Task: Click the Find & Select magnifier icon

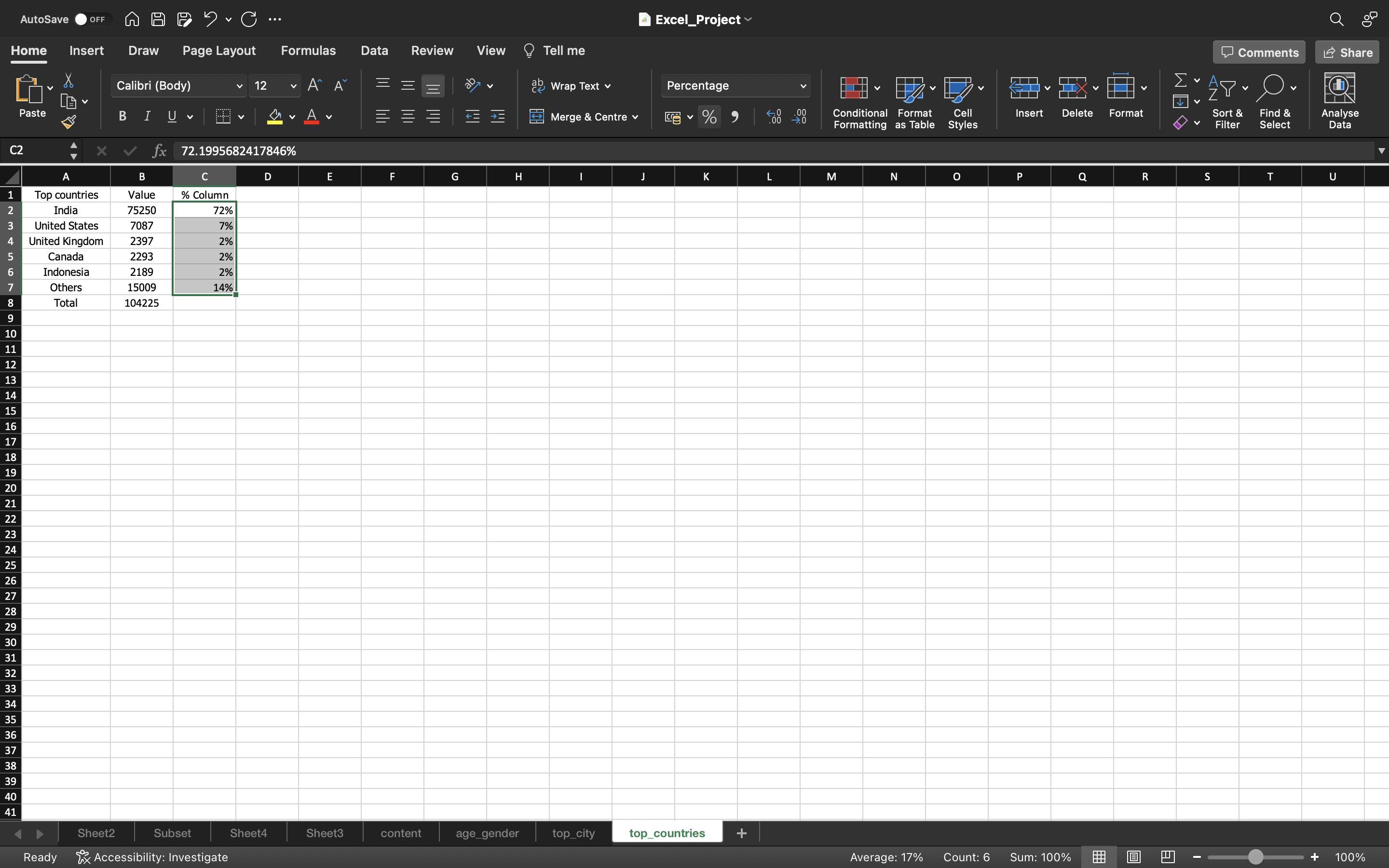Action: [1270, 88]
